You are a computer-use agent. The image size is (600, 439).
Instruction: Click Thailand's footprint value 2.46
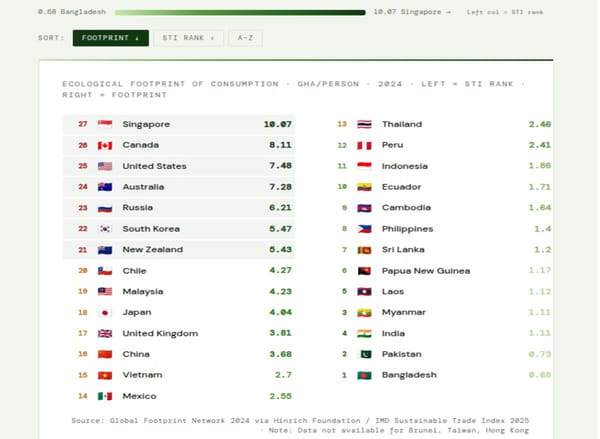(x=540, y=124)
